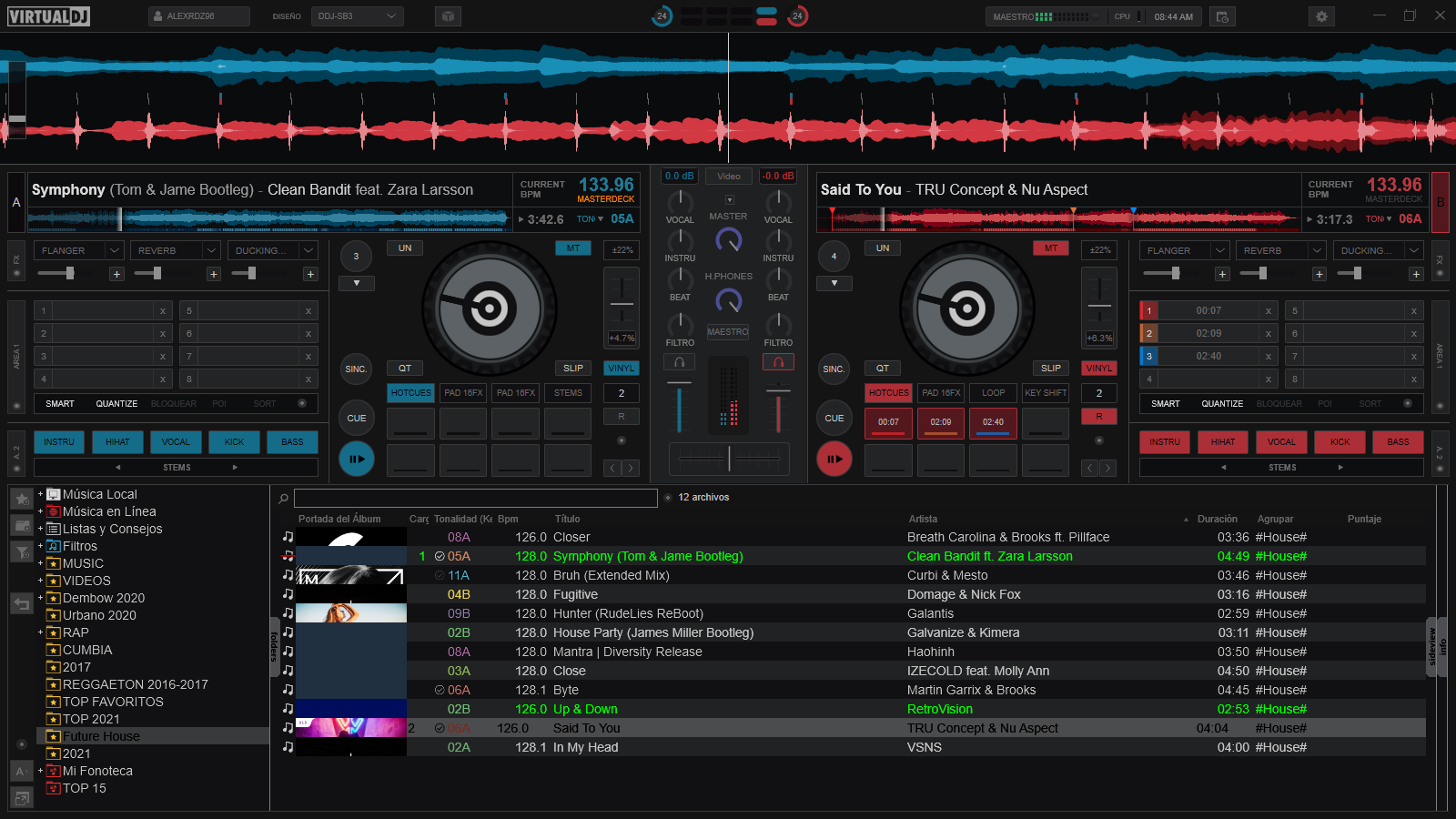Click HIHAT stem button on deck A
The height and width of the screenshot is (819, 1456).
coord(117,442)
